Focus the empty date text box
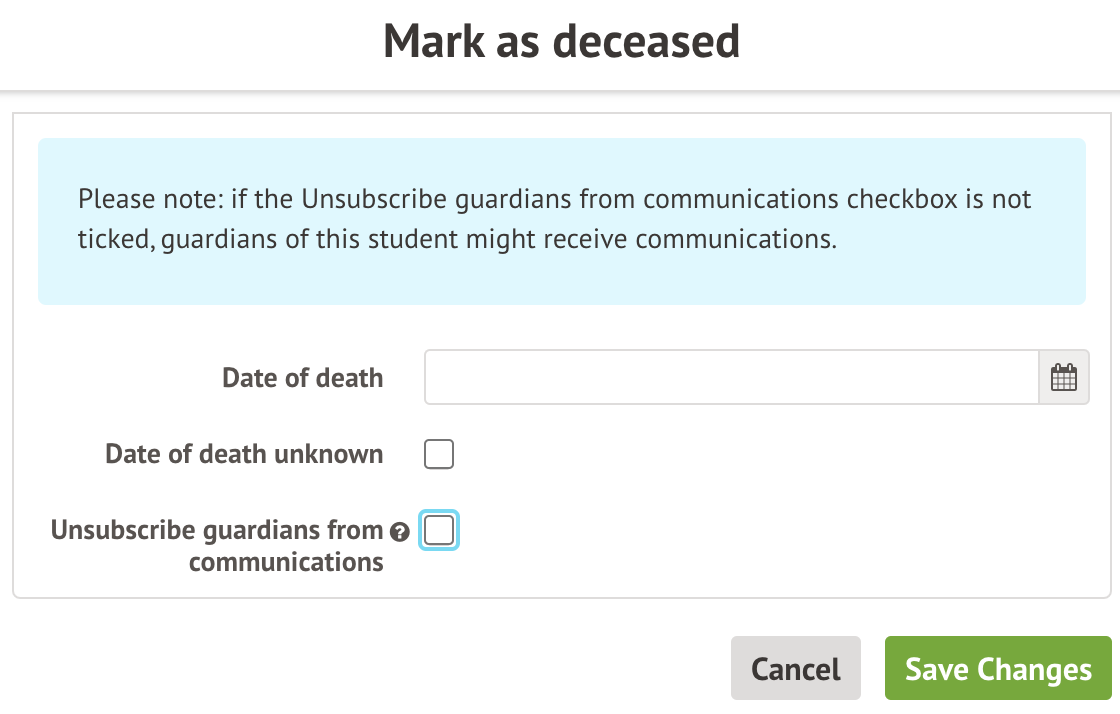 [x=731, y=378]
